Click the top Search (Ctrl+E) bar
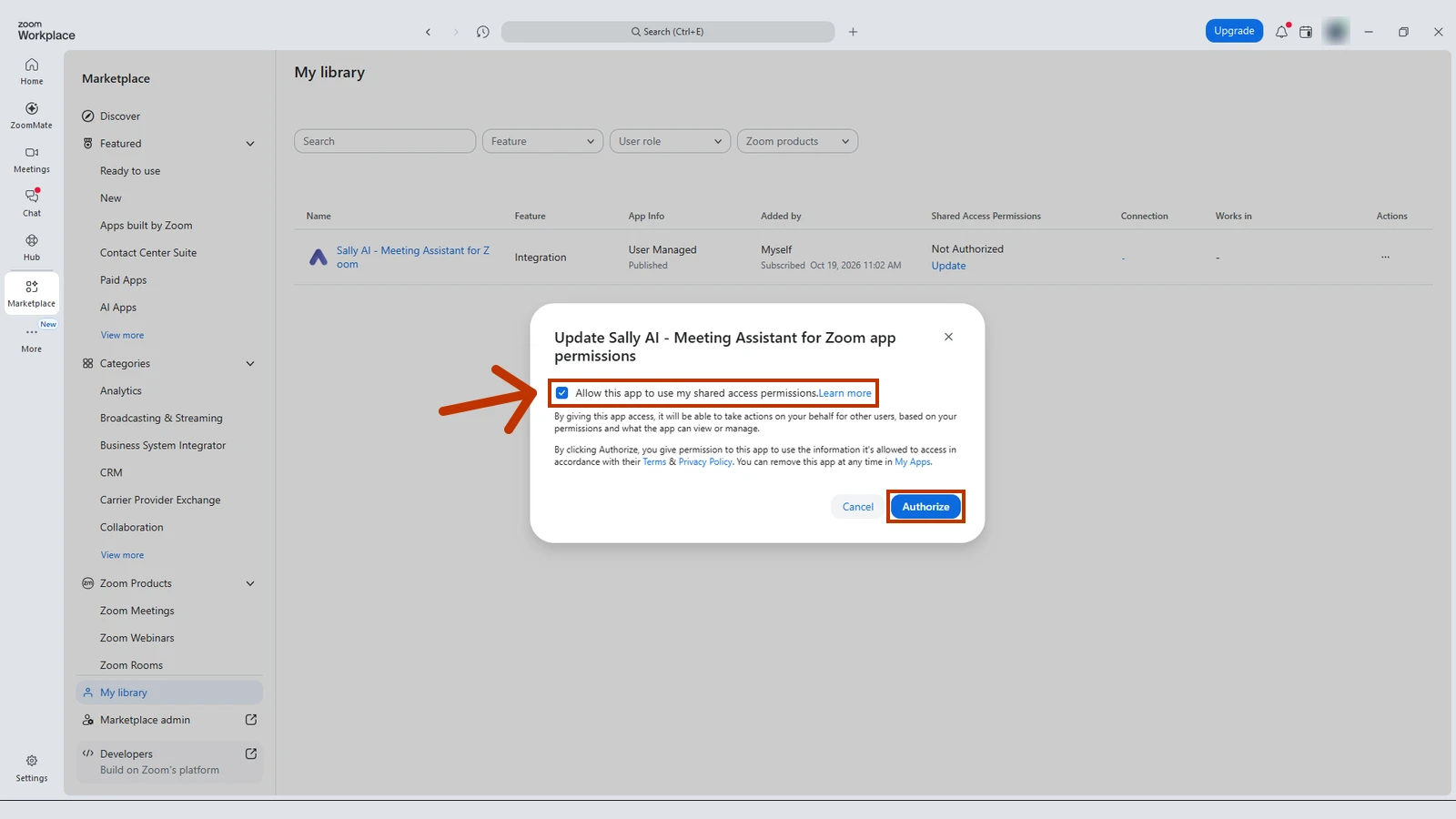Screen dimensions: 1456x819 pos(668,32)
